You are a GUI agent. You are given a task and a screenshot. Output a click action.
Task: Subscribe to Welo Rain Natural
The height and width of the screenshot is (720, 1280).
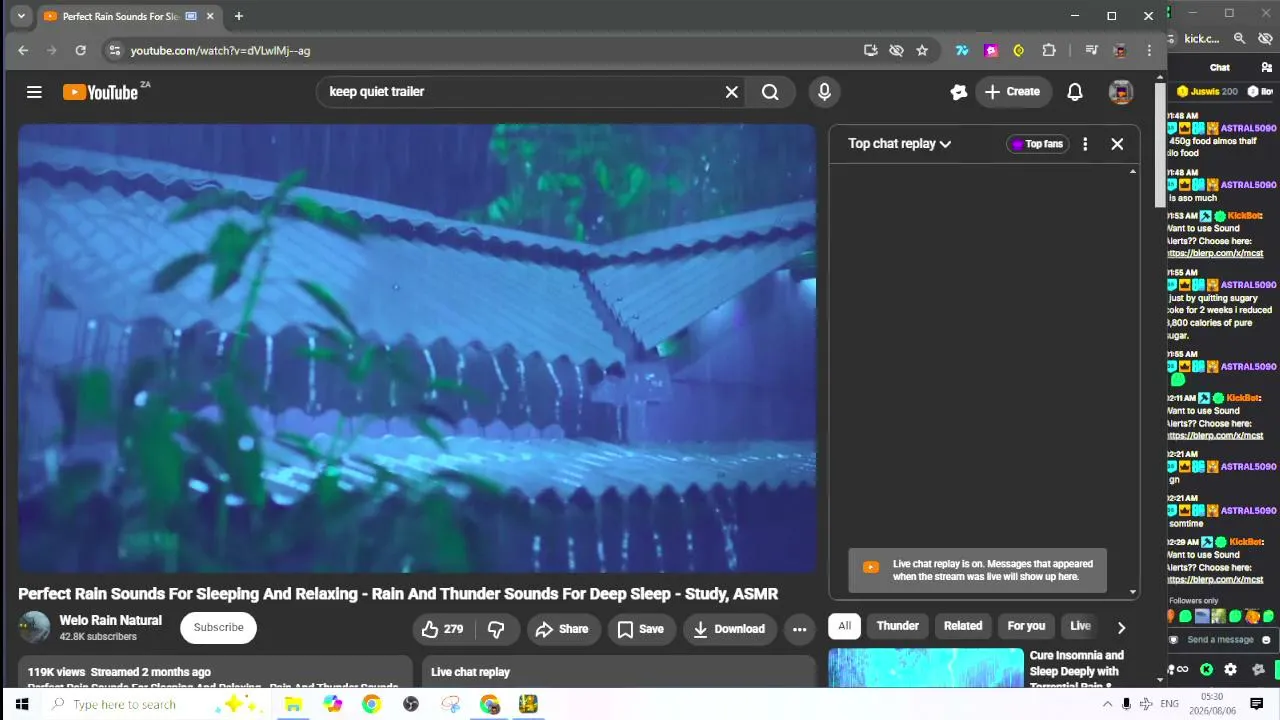click(x=218, y=628)
